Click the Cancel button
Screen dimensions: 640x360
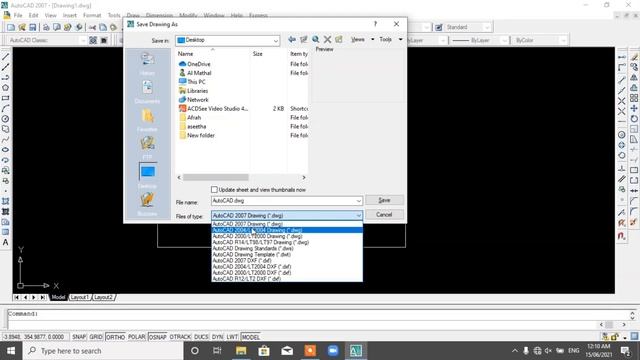click(x=384, y=215)
